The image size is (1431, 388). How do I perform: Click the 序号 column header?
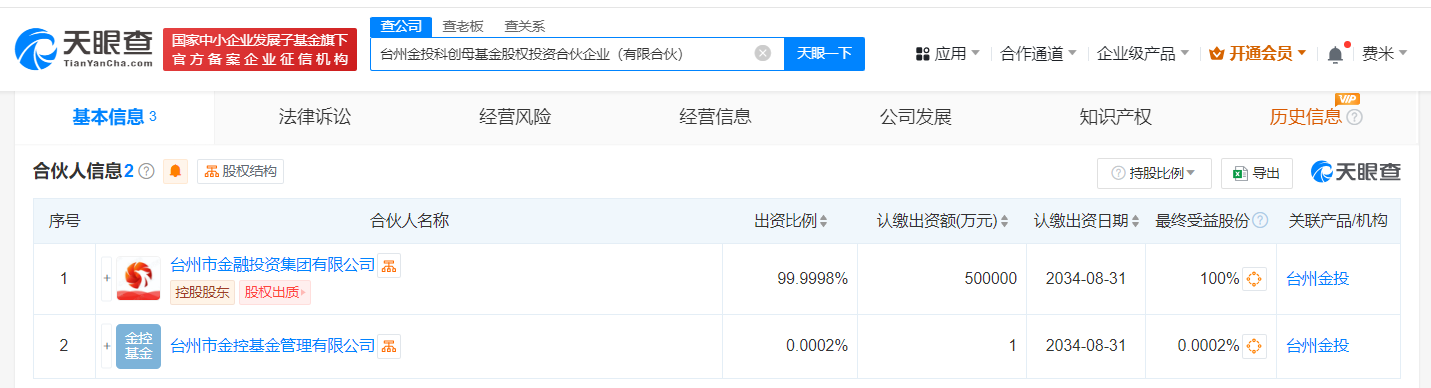64,221
